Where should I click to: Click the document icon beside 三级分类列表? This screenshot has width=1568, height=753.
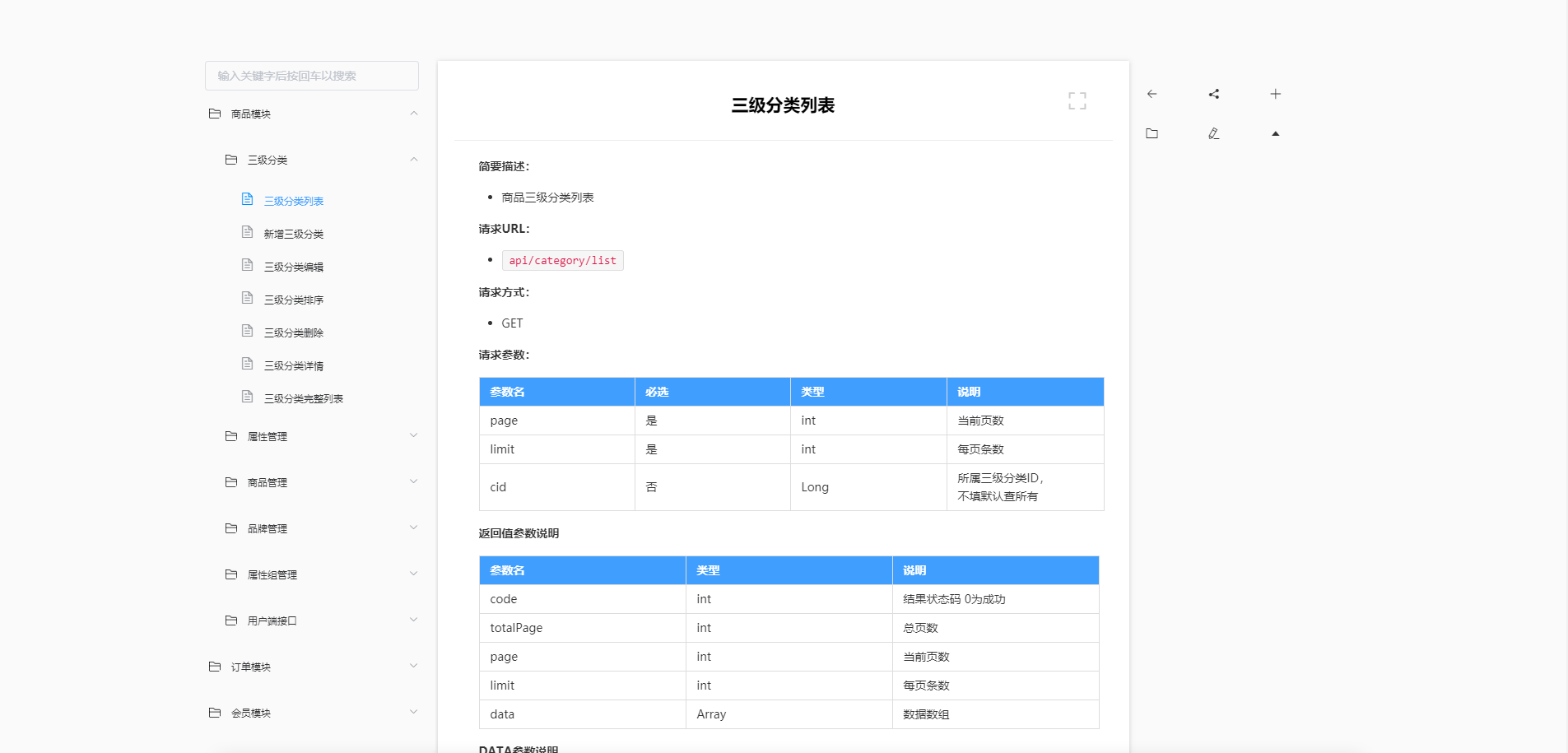[x=247, y=199]
